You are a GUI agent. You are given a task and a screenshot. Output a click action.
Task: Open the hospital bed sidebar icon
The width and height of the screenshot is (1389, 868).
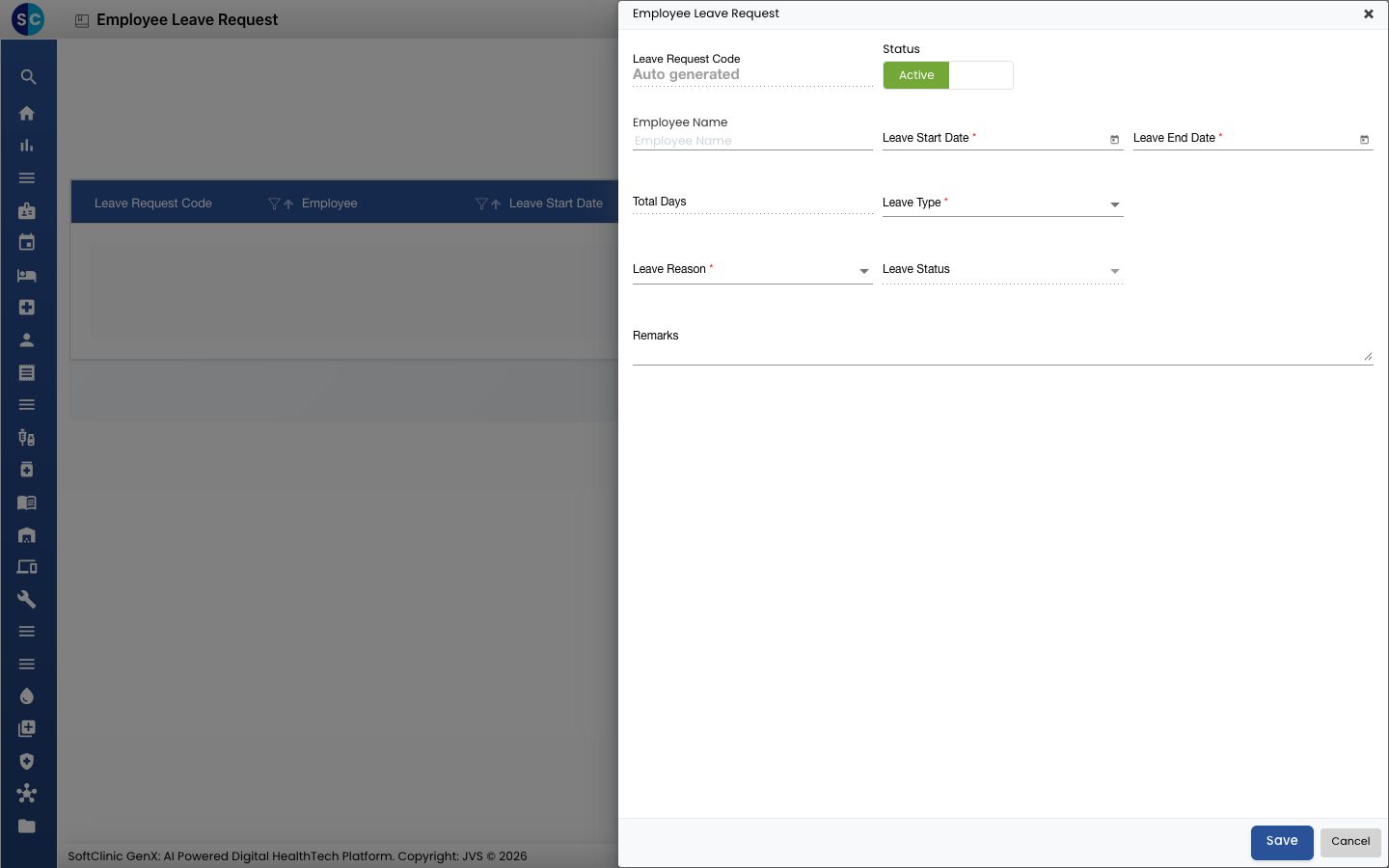tap(27, 276)
